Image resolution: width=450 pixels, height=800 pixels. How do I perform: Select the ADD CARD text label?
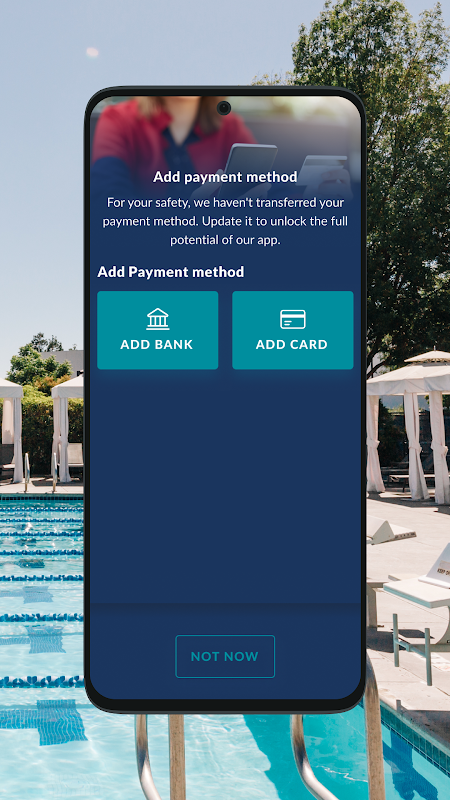coord(292,344)
